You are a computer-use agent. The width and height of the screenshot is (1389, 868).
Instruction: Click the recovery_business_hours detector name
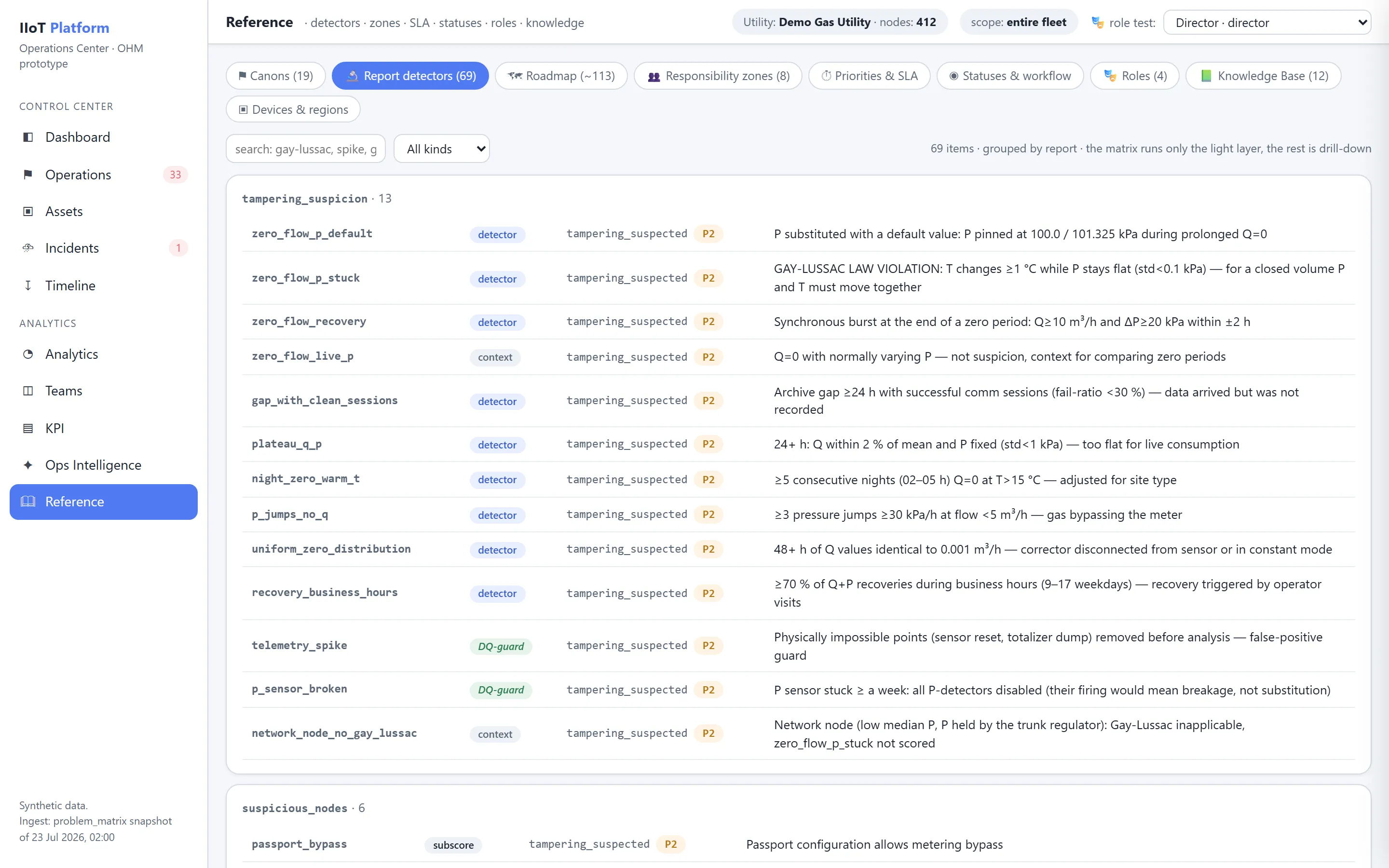pos(325,593)
